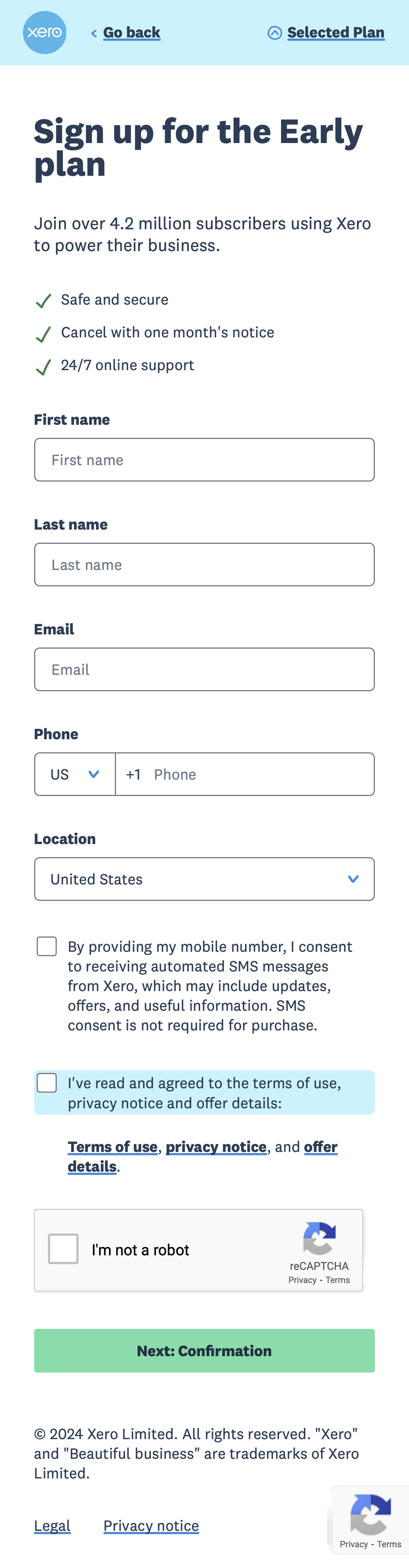Check the terms of use agreement box
Viewport: 409px width, 1568px height.
[x=47, y=1082]
